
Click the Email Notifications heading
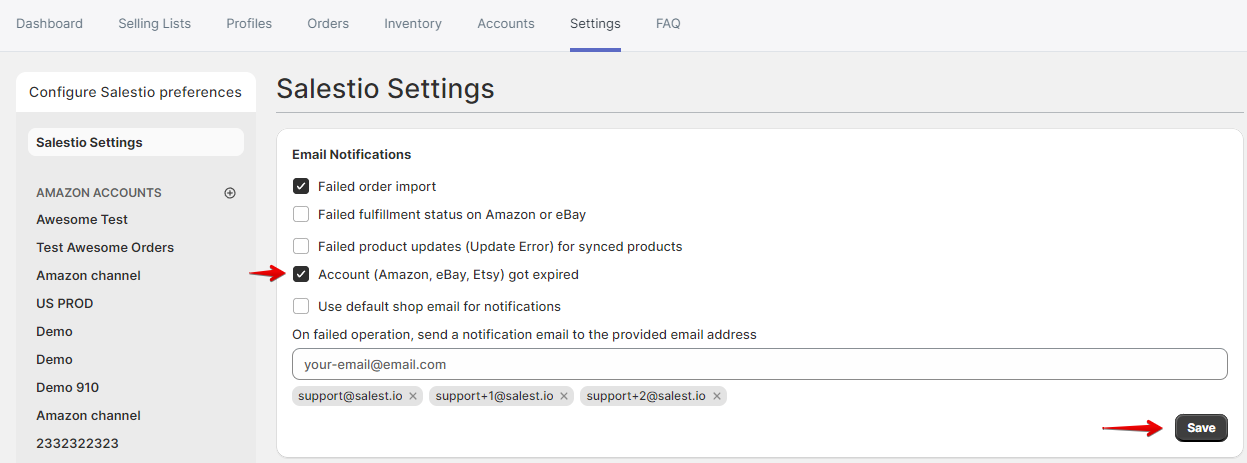coord(352,155)
